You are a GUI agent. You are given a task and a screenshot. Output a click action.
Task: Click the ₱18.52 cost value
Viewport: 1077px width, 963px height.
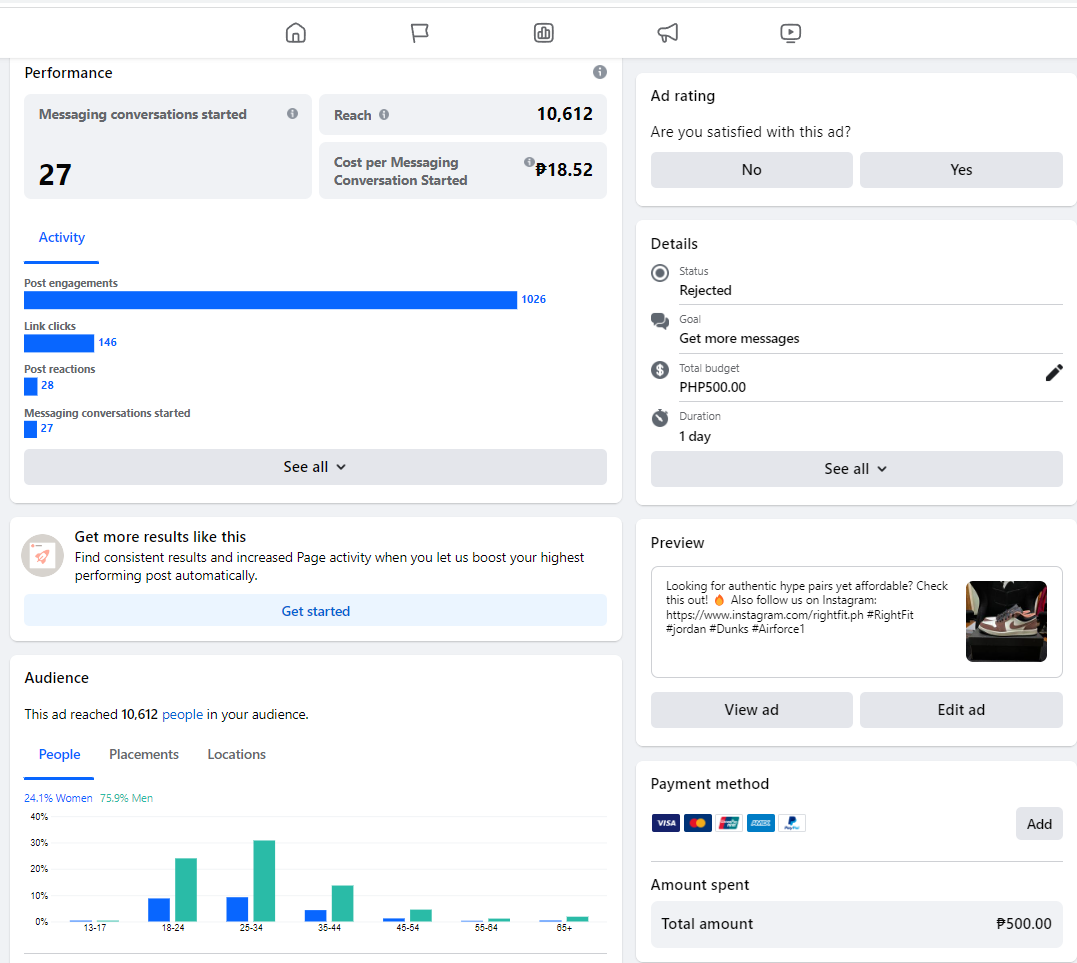point(564,170)
